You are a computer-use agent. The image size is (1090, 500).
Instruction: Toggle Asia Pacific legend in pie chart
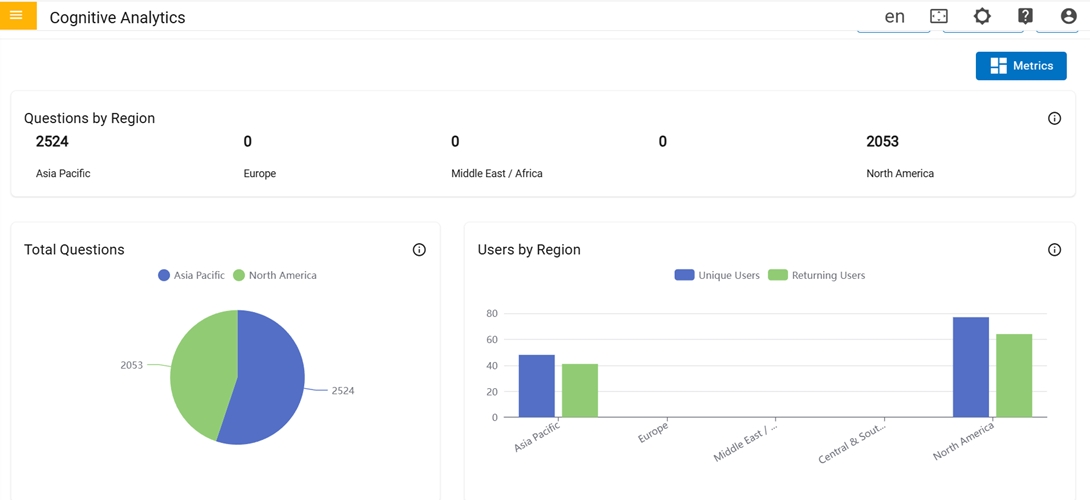[x=191, y=275]
